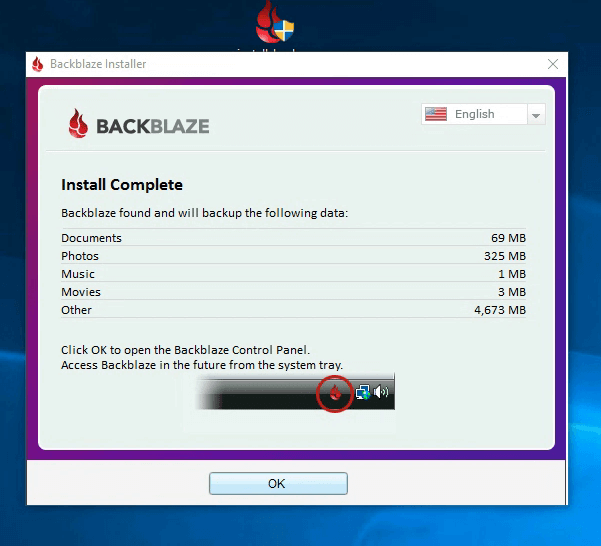This screenshot has height=546, width=601.
Task: Select the Documents row label
Action: coord(91,238)
